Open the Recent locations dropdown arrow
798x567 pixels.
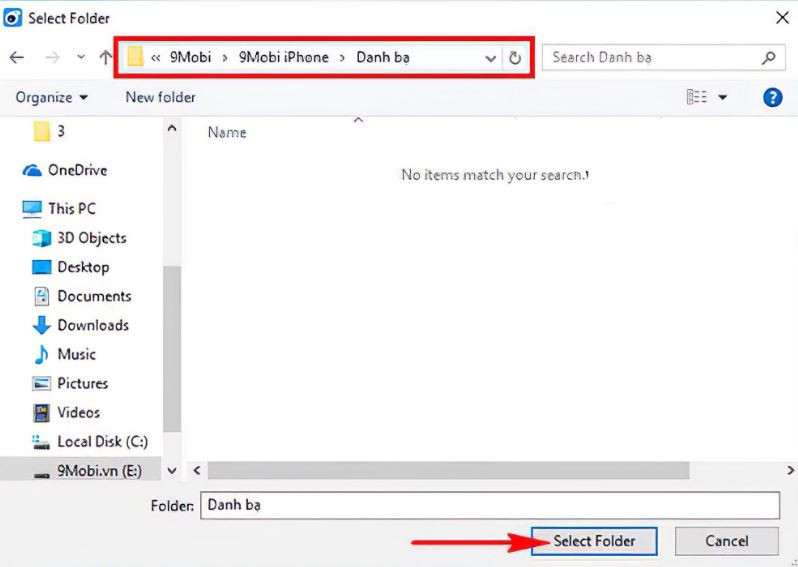[x=81, y=58]
